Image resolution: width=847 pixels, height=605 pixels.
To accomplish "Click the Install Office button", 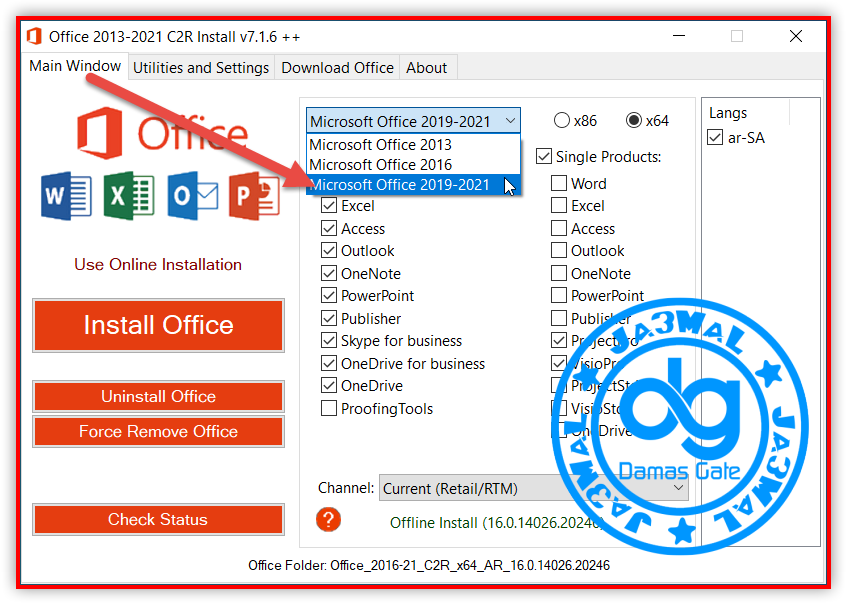I will (158, 325).
